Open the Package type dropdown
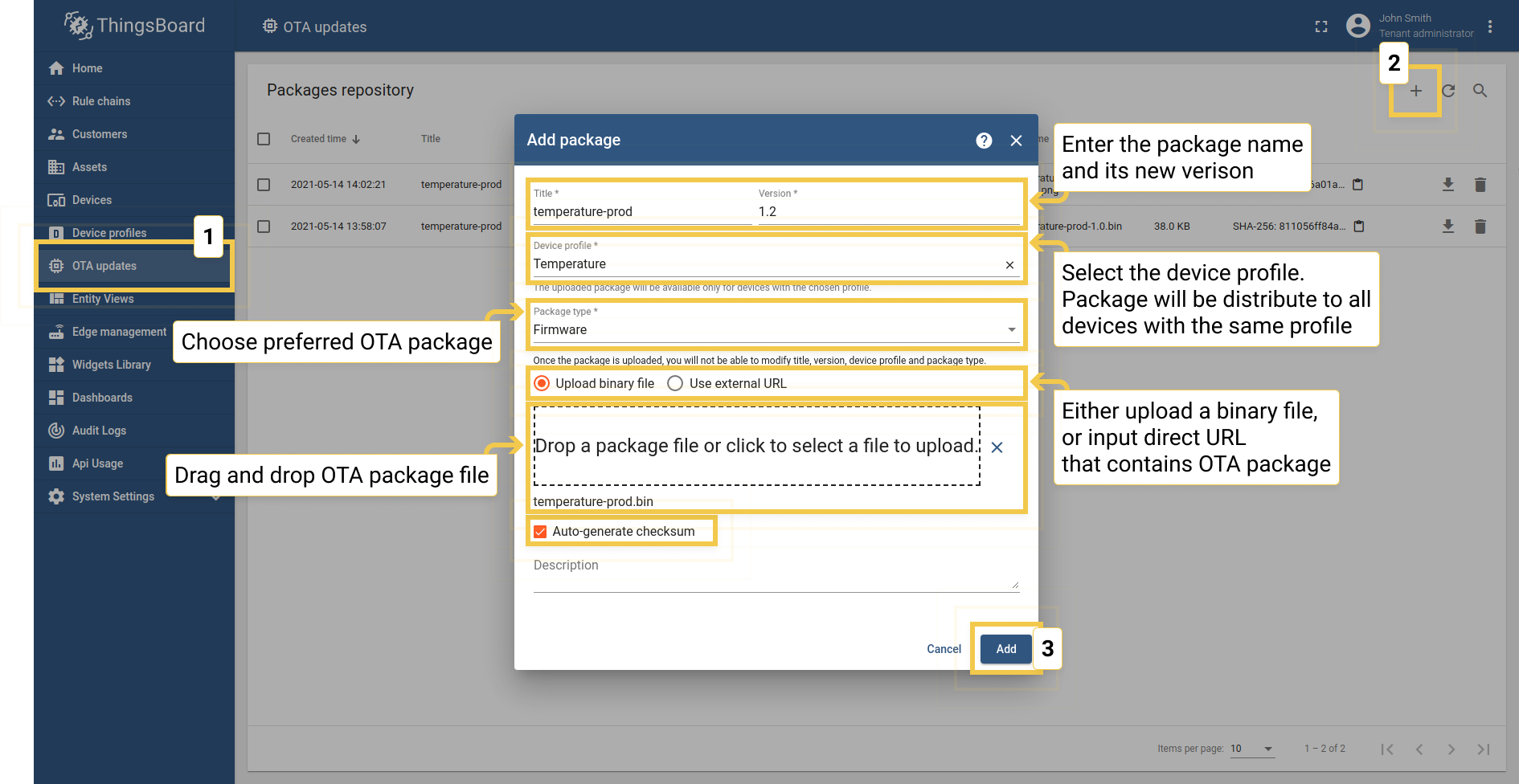 (x=1010, y=329)
